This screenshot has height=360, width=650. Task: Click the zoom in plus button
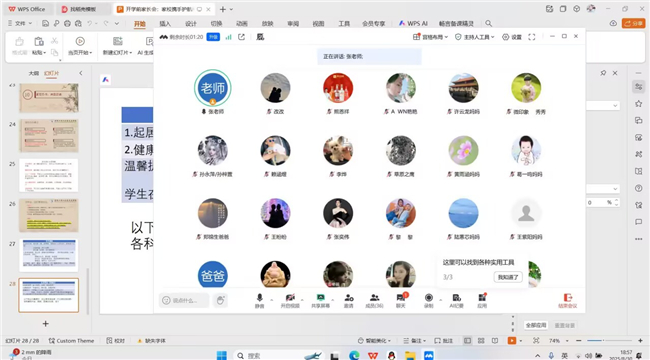pyautogui.click(x=640, y=341)
